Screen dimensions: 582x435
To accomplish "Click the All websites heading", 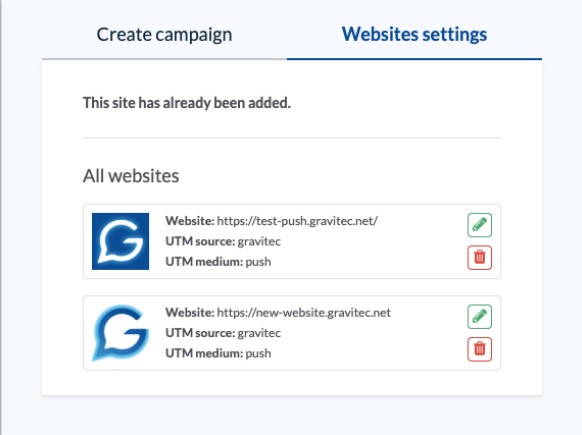I will [x=131, y=176].
